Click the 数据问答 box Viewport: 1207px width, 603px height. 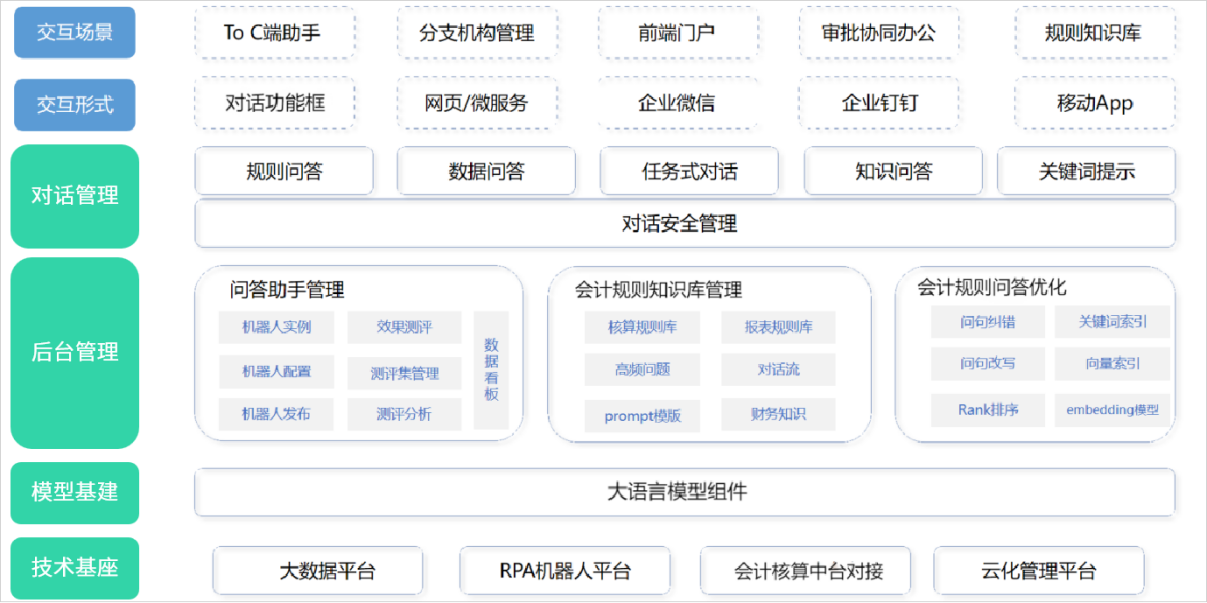[x=486, y=171]
